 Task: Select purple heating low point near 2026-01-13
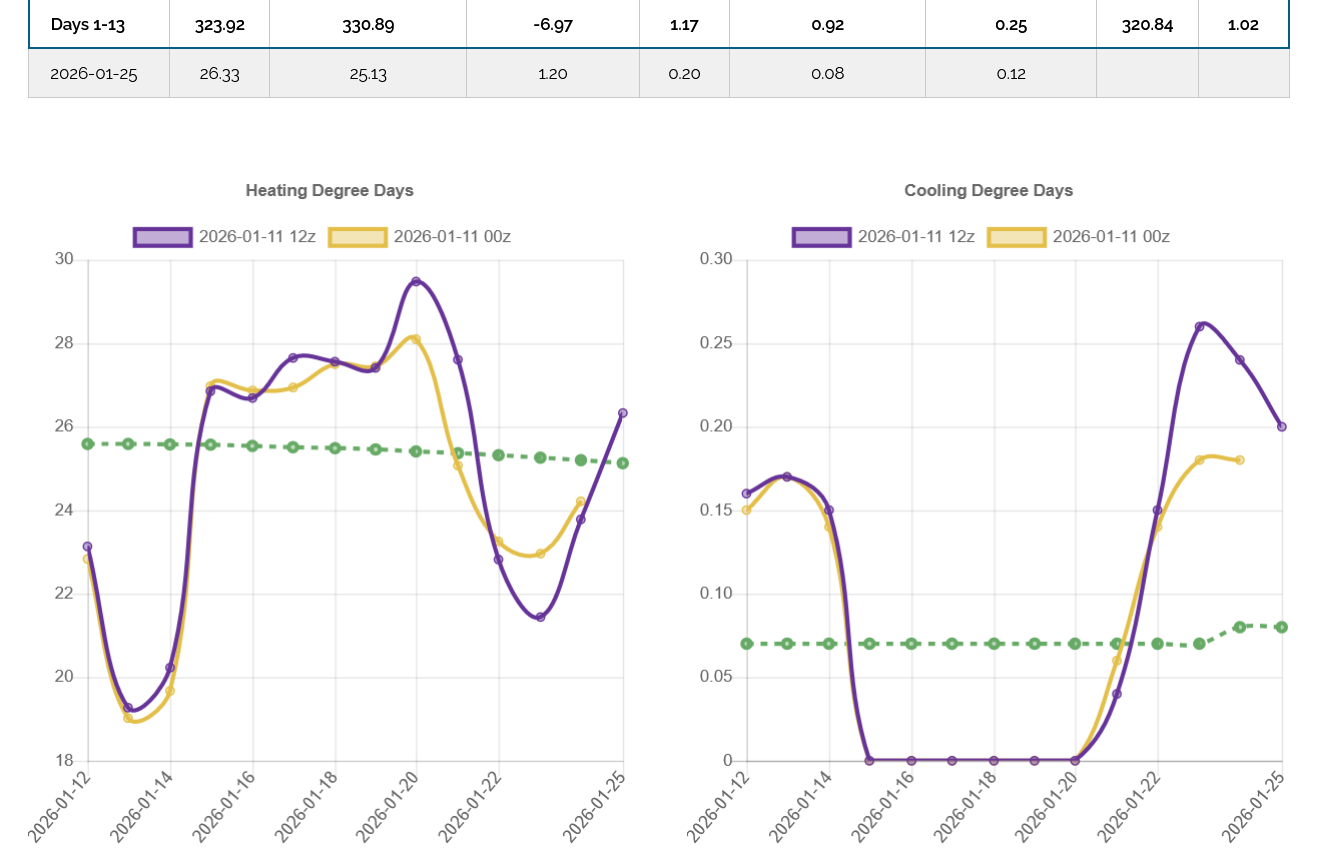coord(128,707)
